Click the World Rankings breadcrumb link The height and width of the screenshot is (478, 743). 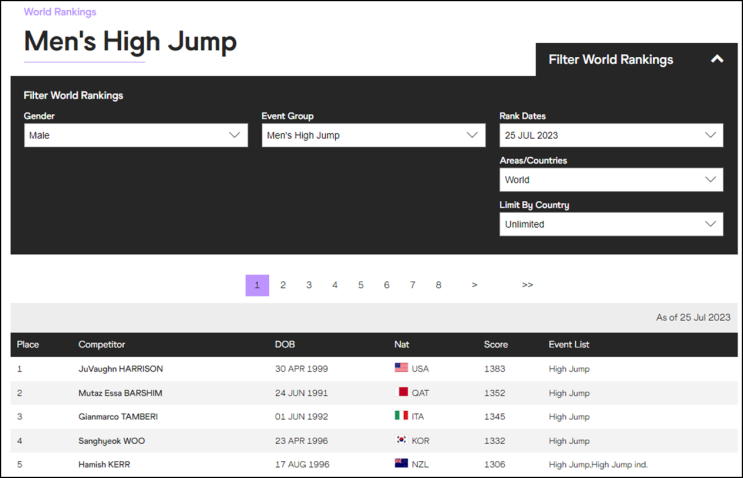(60, 12)
